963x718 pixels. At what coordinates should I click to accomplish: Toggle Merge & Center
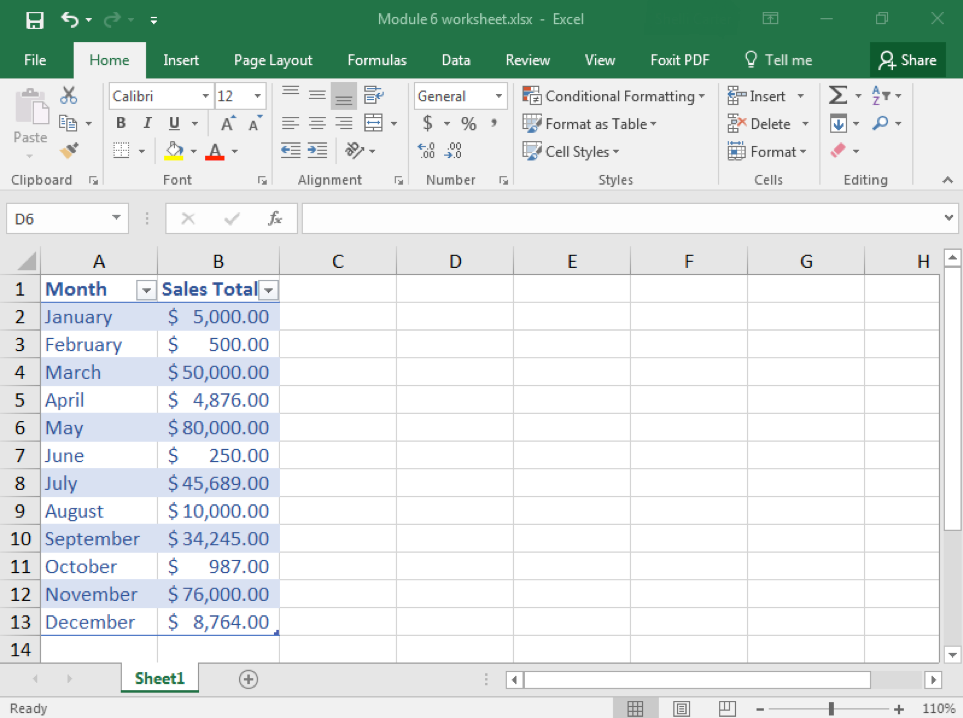pos(374,122)
